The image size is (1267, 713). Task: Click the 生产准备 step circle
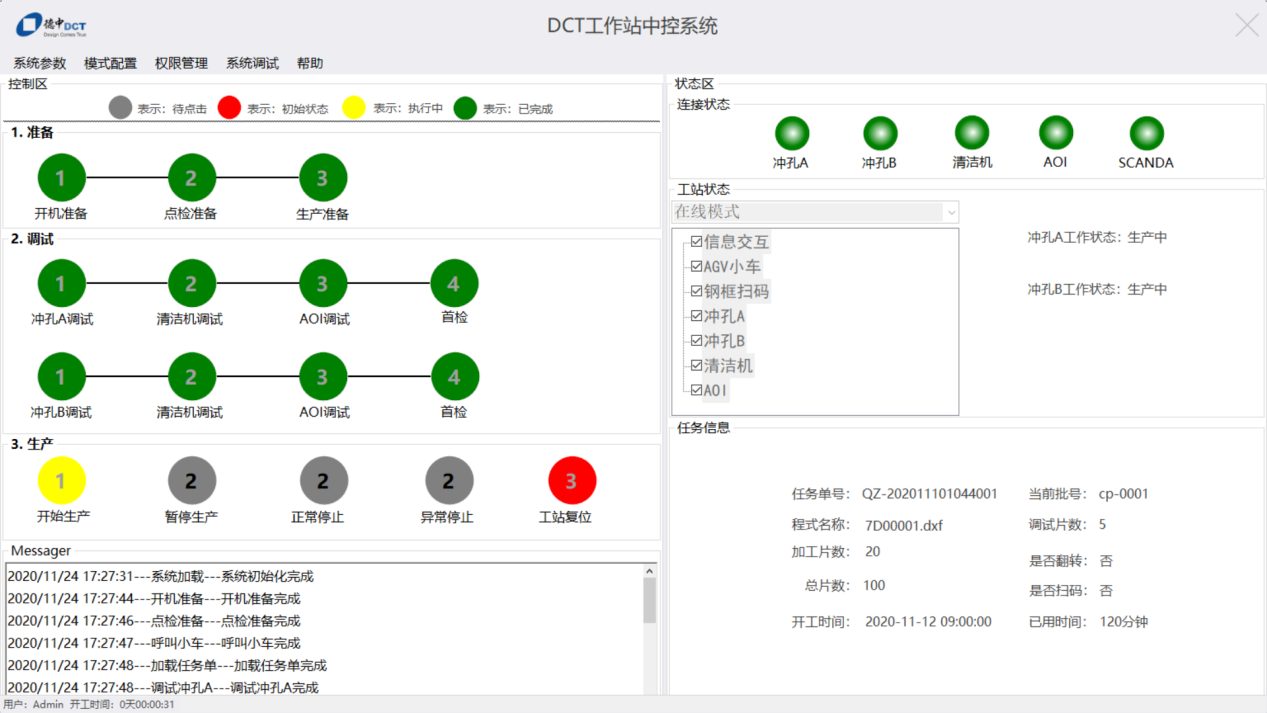[x=322, y=178]
